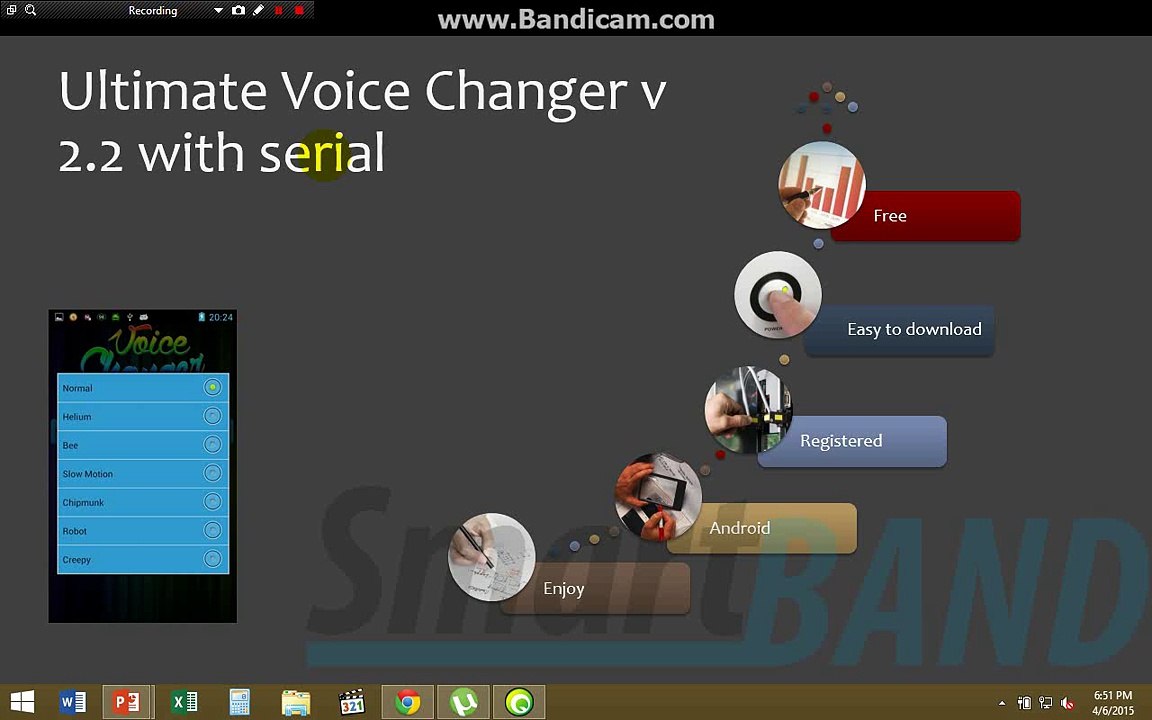This screenshot has height=720, width=1152.
Task: Switch to PowerPoint in the taskbar
Action: (127, 702)
